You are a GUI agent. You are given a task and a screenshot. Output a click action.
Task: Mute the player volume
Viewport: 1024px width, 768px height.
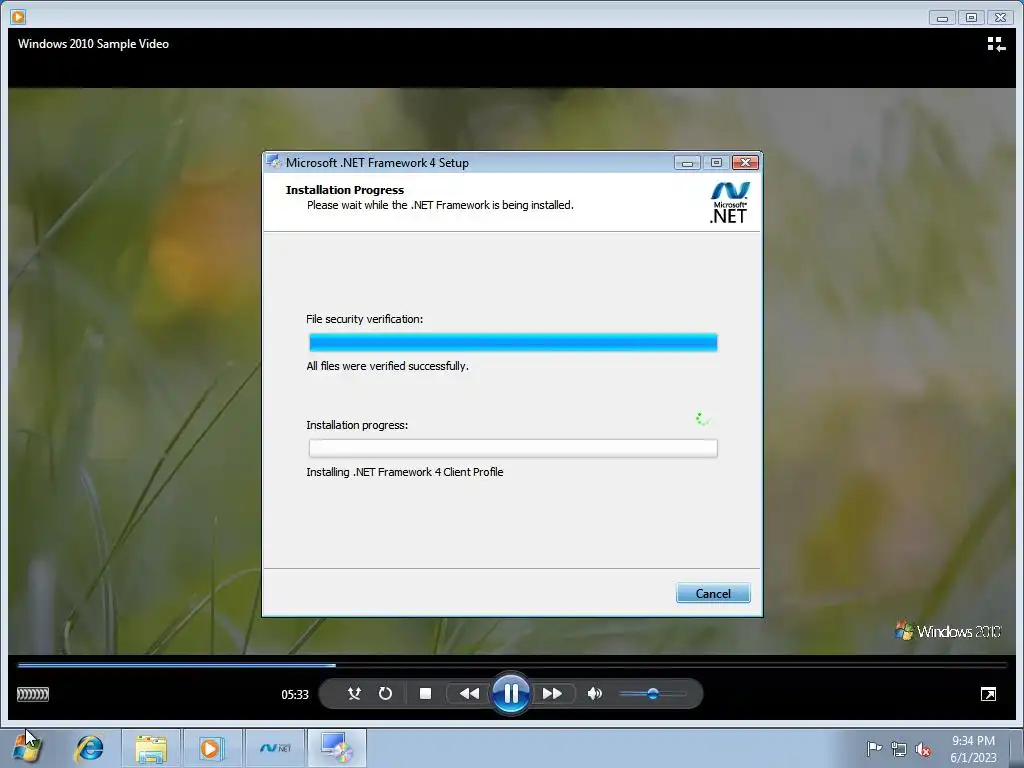[x=594, y=693]
